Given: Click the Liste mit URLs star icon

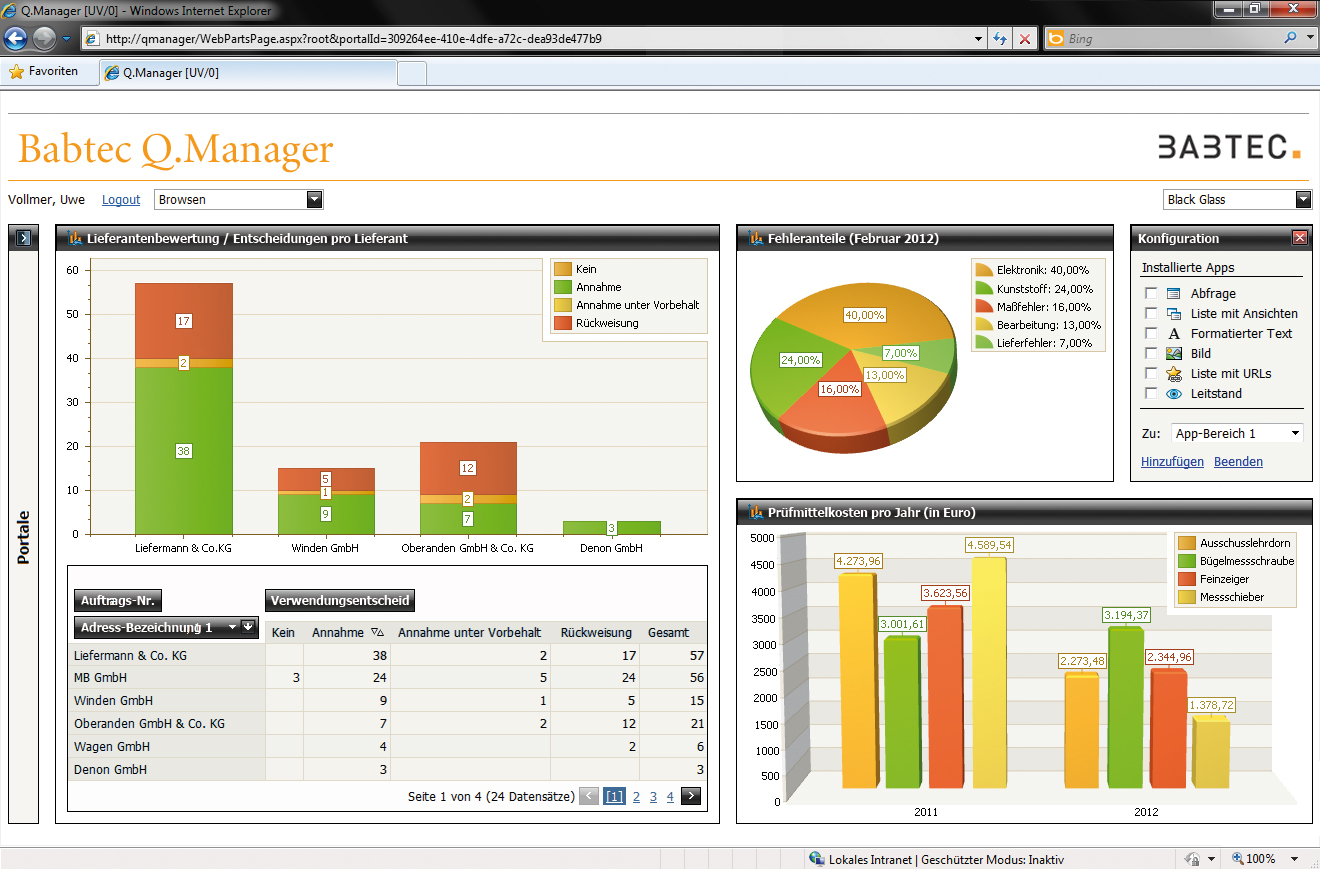Looking at the screenshot, I should (x=1174, y=374).
